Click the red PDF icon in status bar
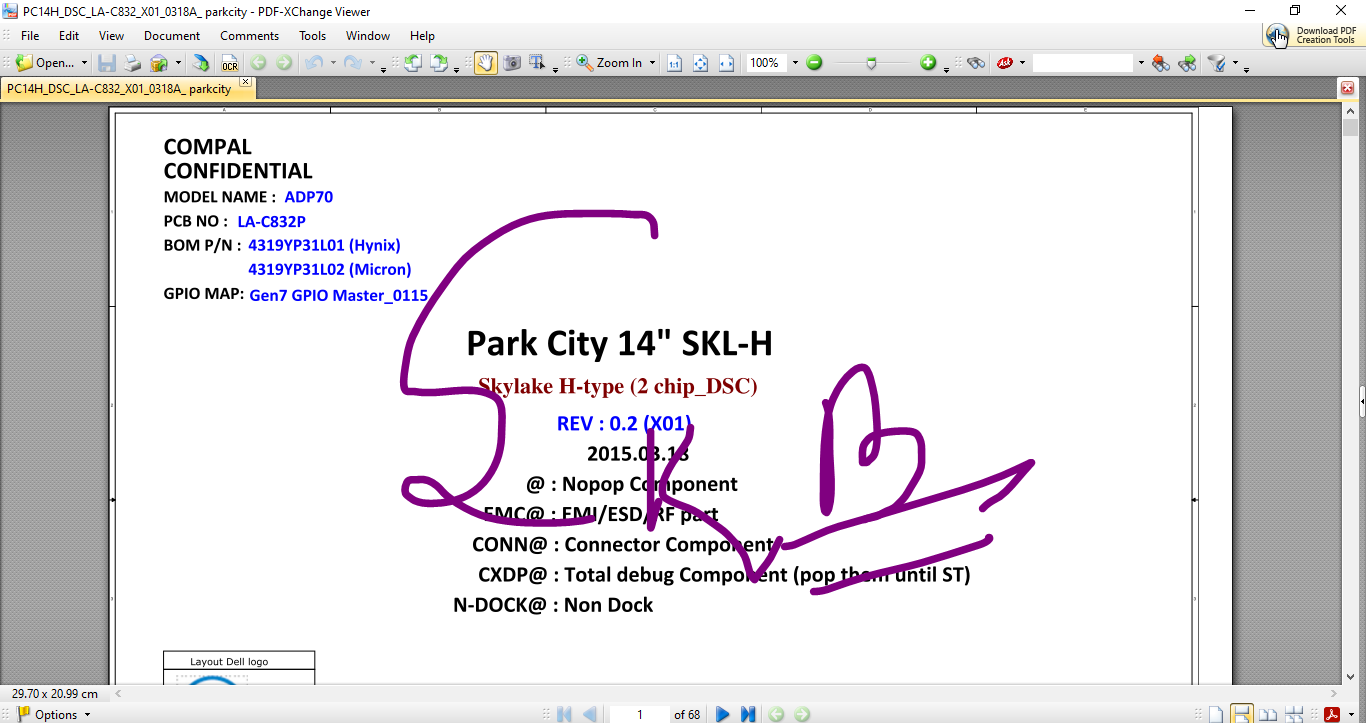 tap(1332, 714)
